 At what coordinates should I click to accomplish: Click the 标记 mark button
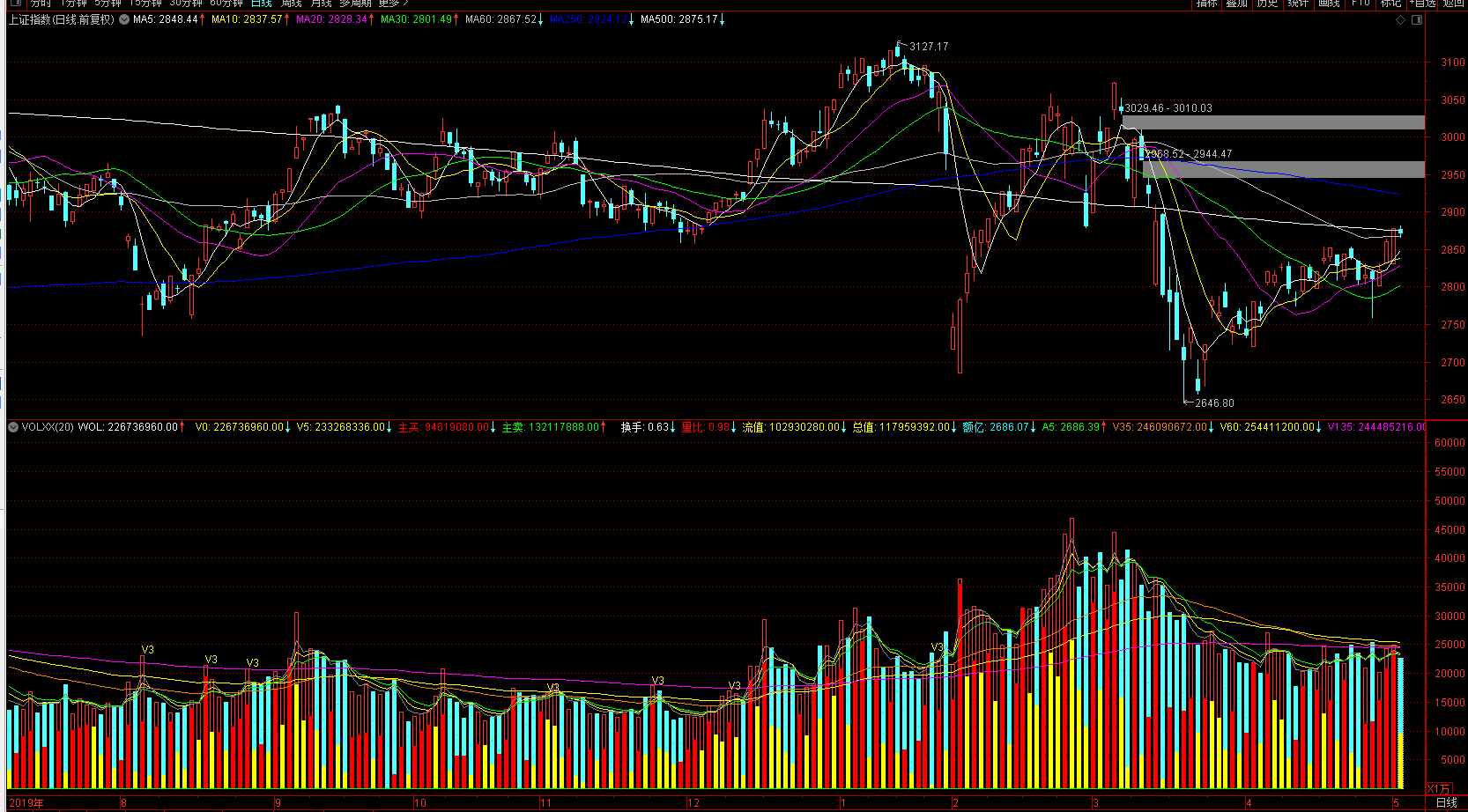click(1390, 4)
